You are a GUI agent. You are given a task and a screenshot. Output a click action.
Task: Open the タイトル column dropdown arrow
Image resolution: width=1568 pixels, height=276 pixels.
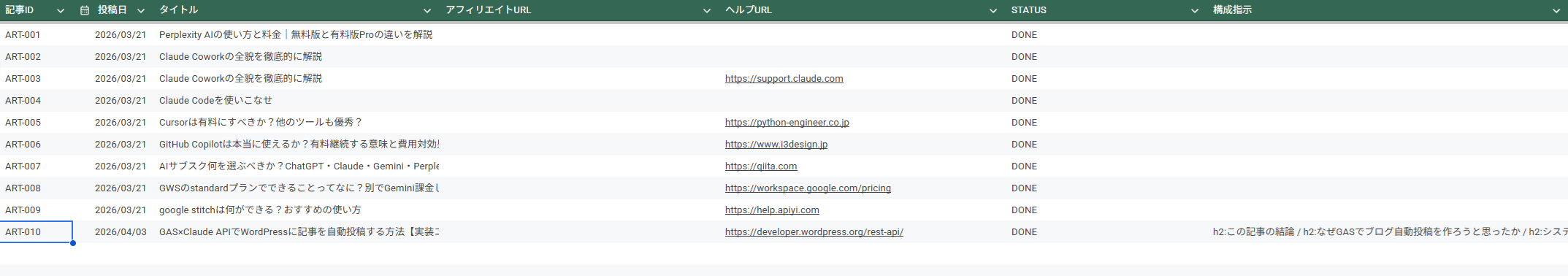(427, 10)
